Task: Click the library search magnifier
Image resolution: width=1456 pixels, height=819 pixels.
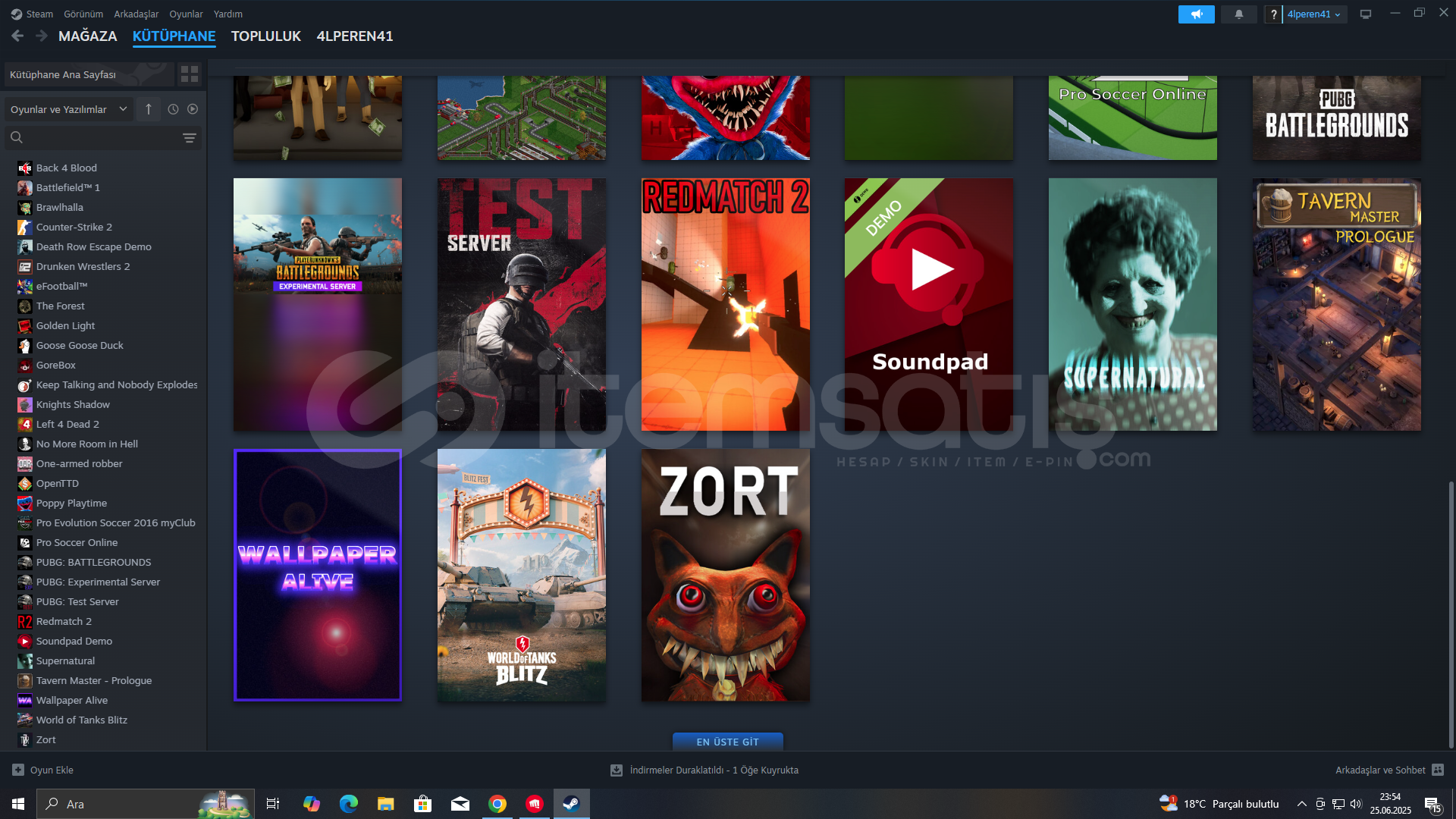Action: click(x=17, y=137)
